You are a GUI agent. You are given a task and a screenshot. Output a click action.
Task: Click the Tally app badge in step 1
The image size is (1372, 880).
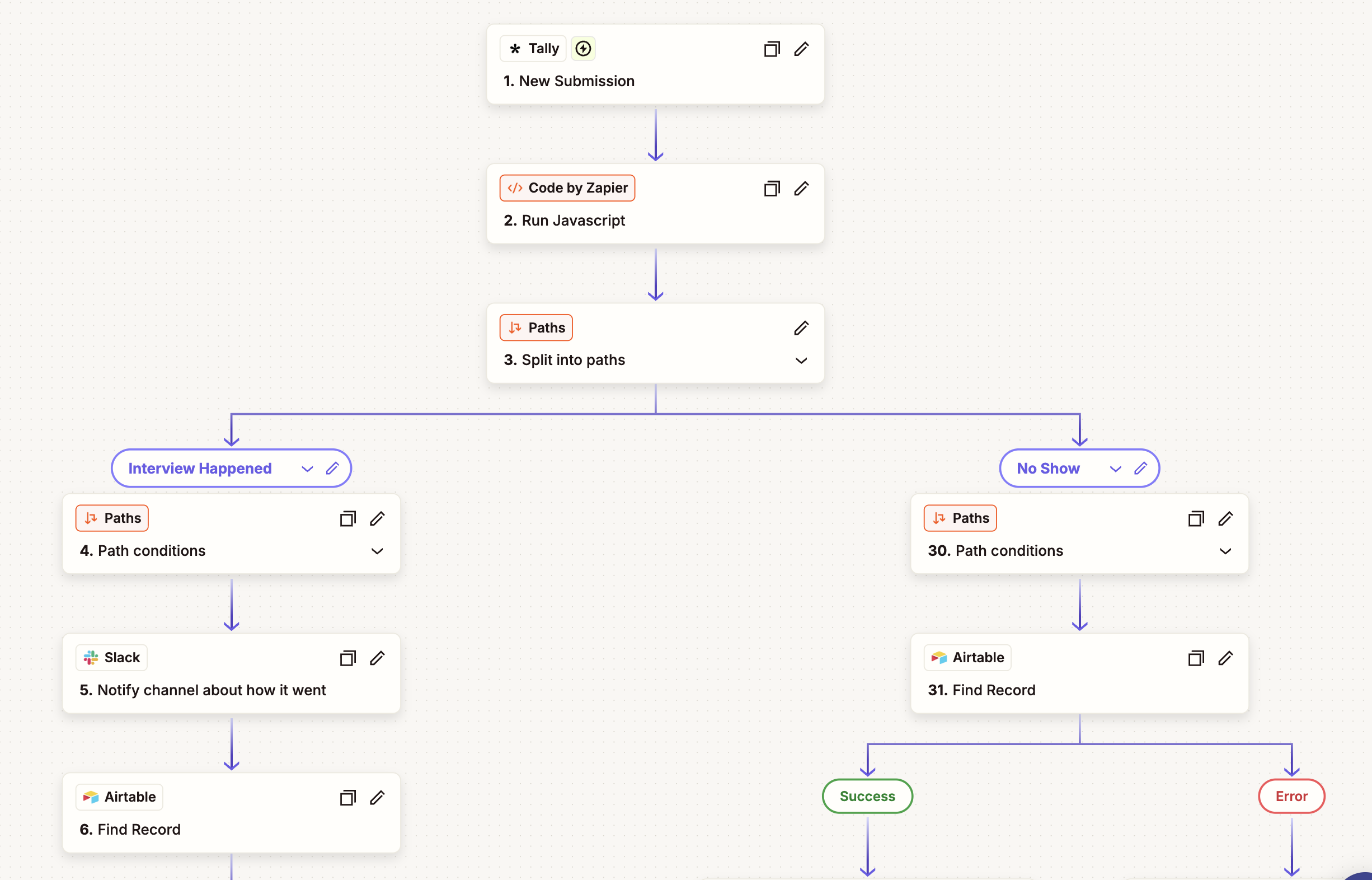[533, 49]
